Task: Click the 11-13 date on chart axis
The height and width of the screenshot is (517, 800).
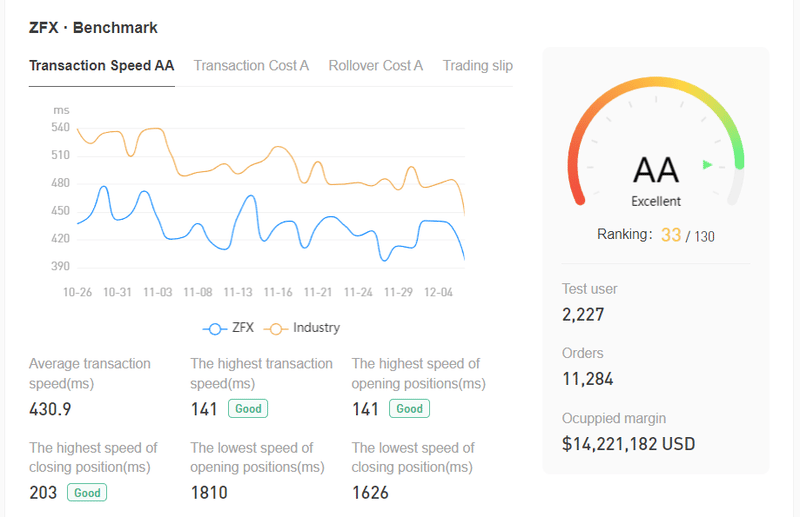Action: pos(238,292)
